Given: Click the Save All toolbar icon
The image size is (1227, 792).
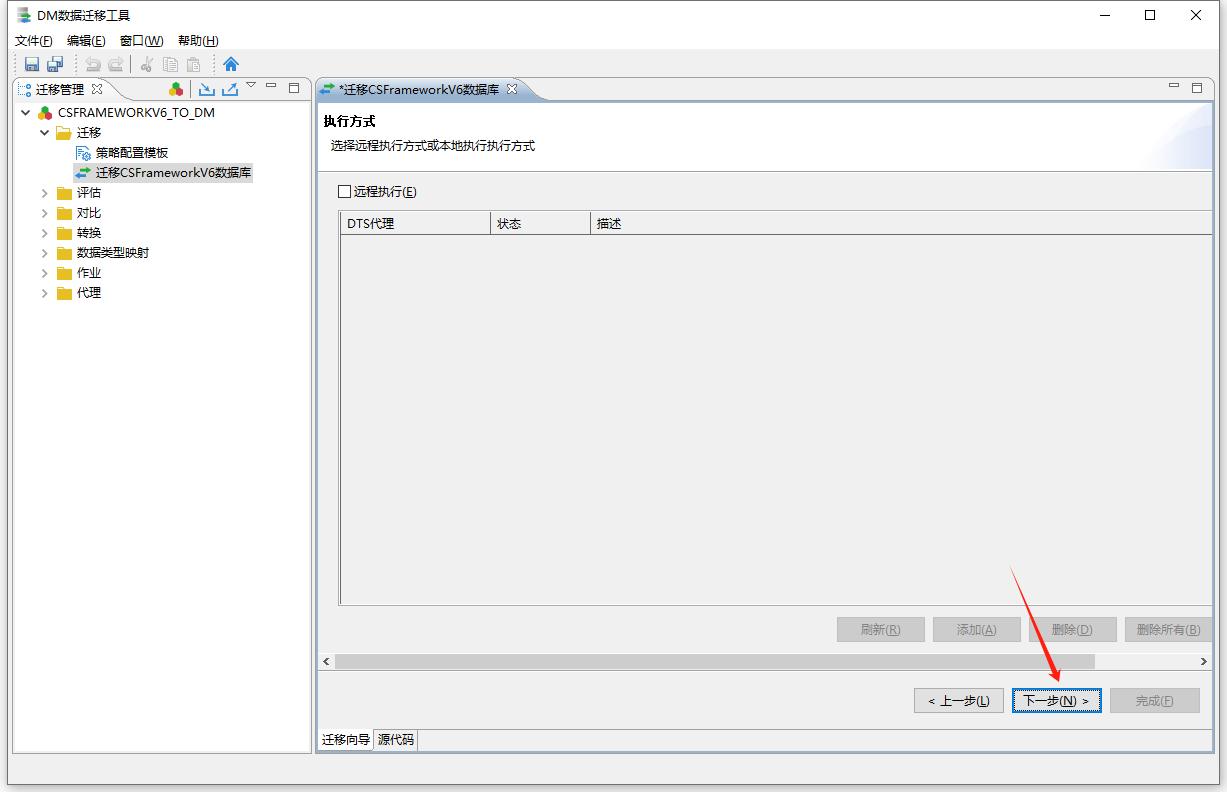Looking at the screenshot, I should click(56, 64).
